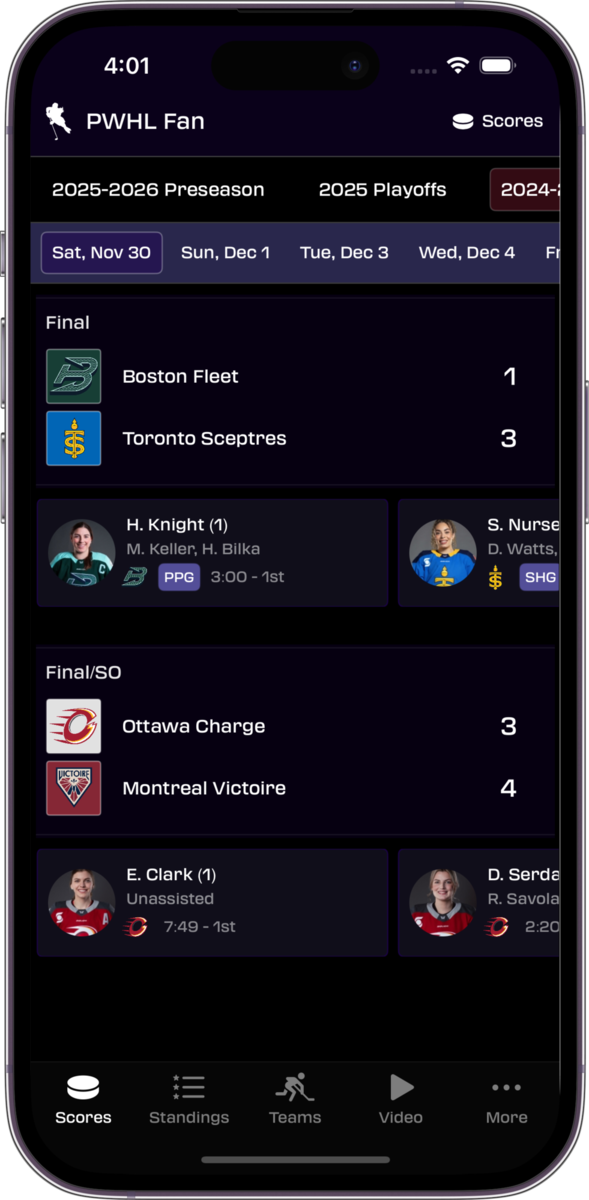Open the Teams skater icon

[x=294, y=1086]
